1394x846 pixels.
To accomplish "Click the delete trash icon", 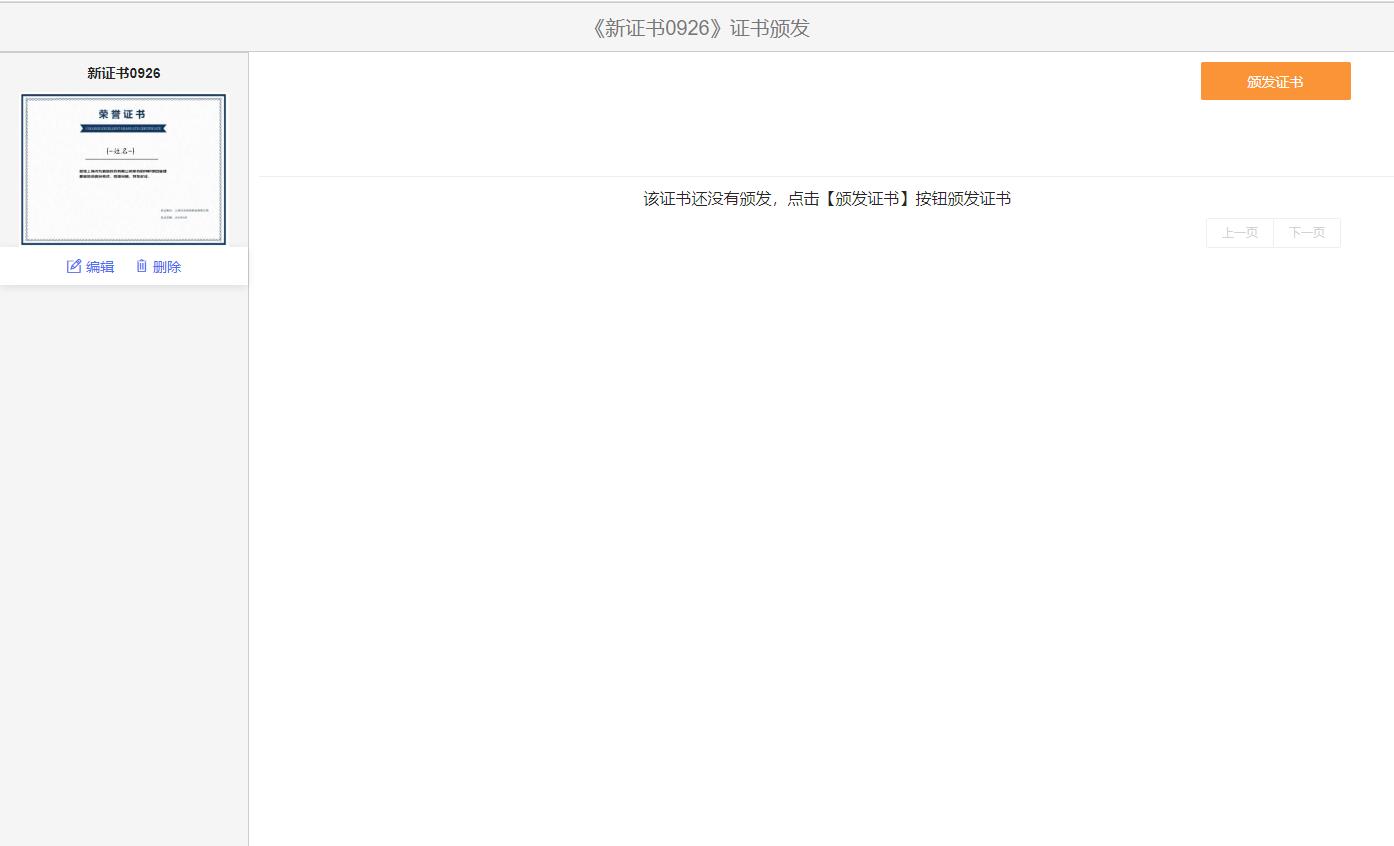I will tap(141, 266).
